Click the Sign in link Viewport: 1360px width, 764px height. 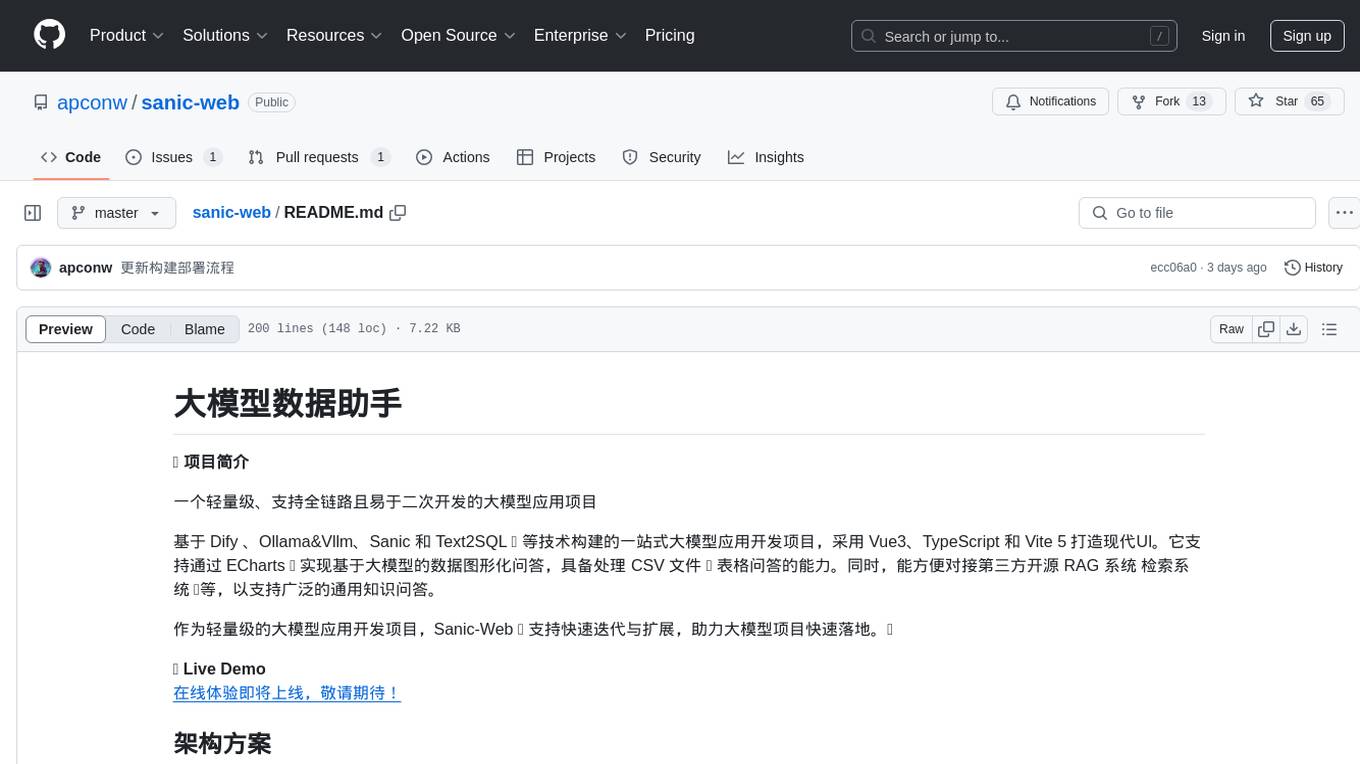1223,36
